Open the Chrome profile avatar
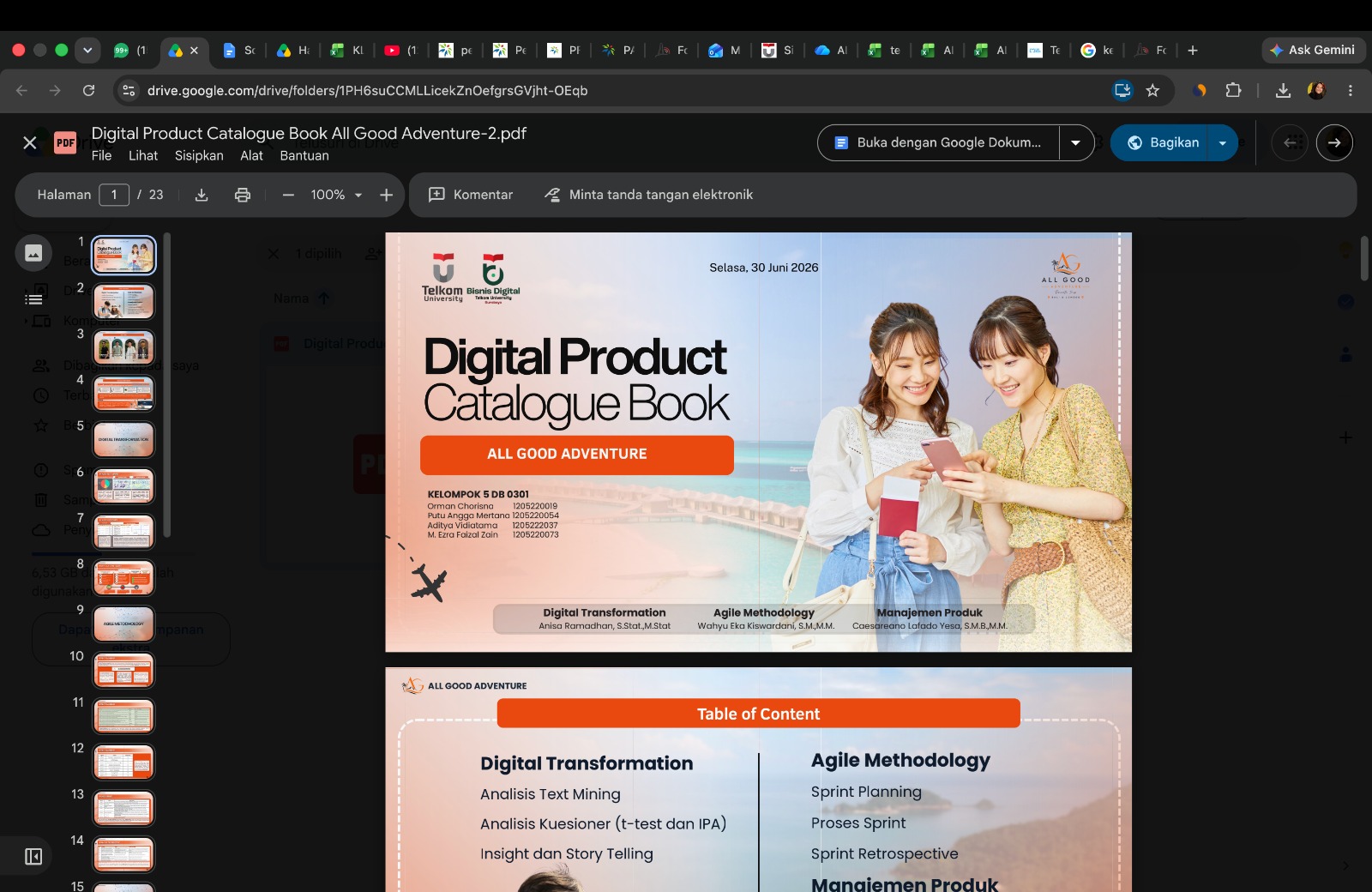This screenshot has width=1372, height=892. tap(1317, 90)
